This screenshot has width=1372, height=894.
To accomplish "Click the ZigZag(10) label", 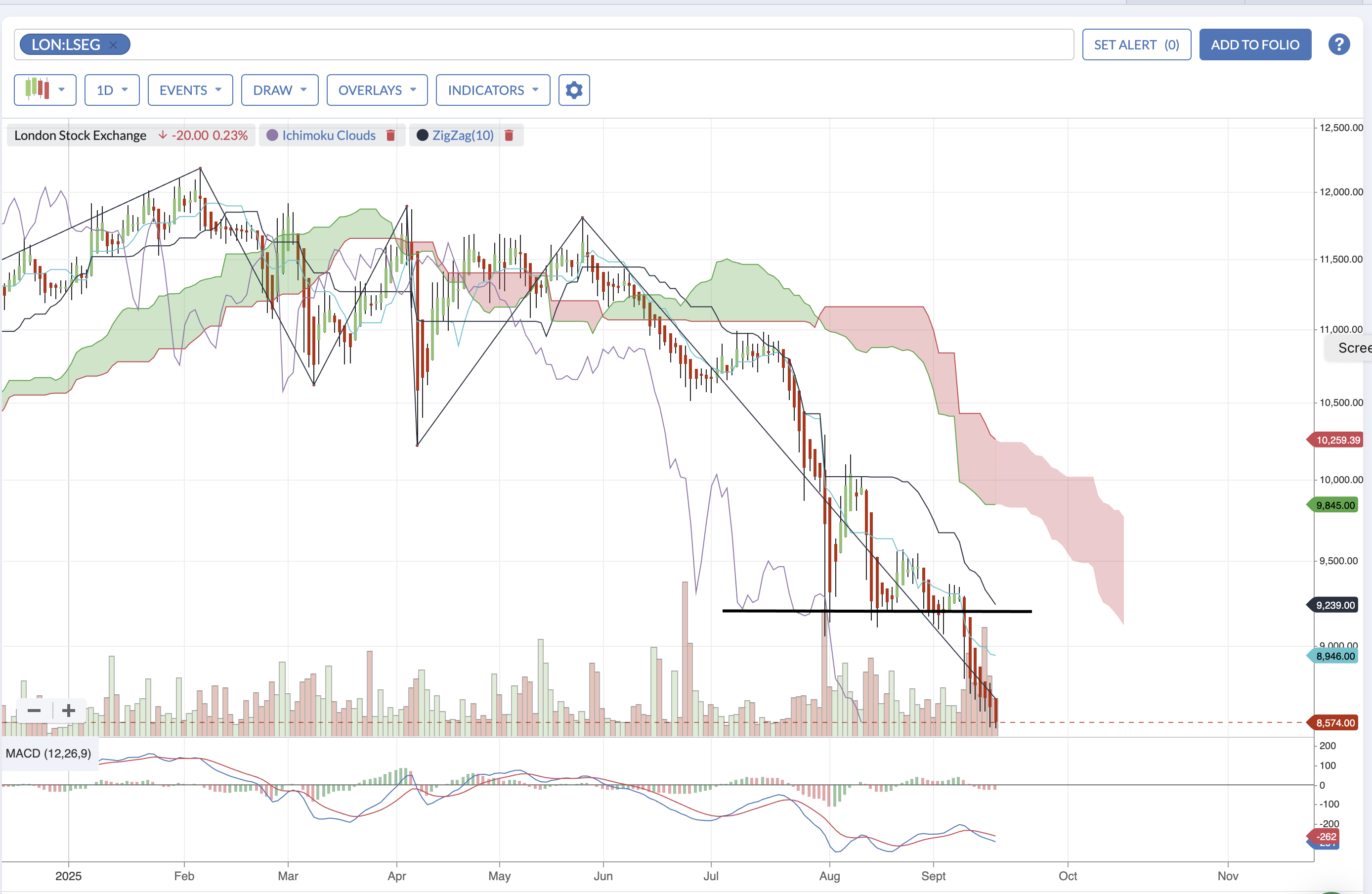I will tap(463, 135).
